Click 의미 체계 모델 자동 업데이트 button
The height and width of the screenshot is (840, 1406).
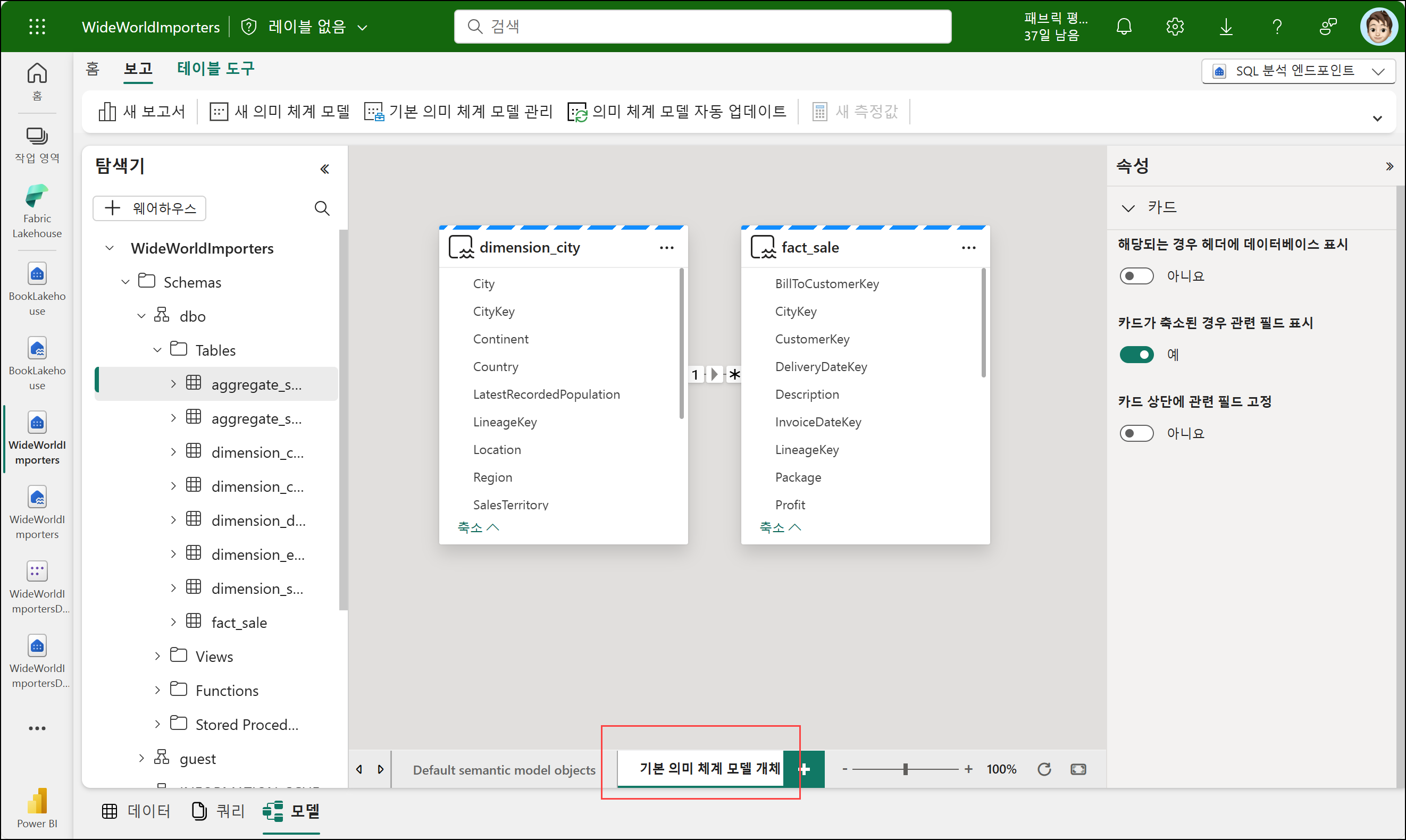(x=676, y=112)
